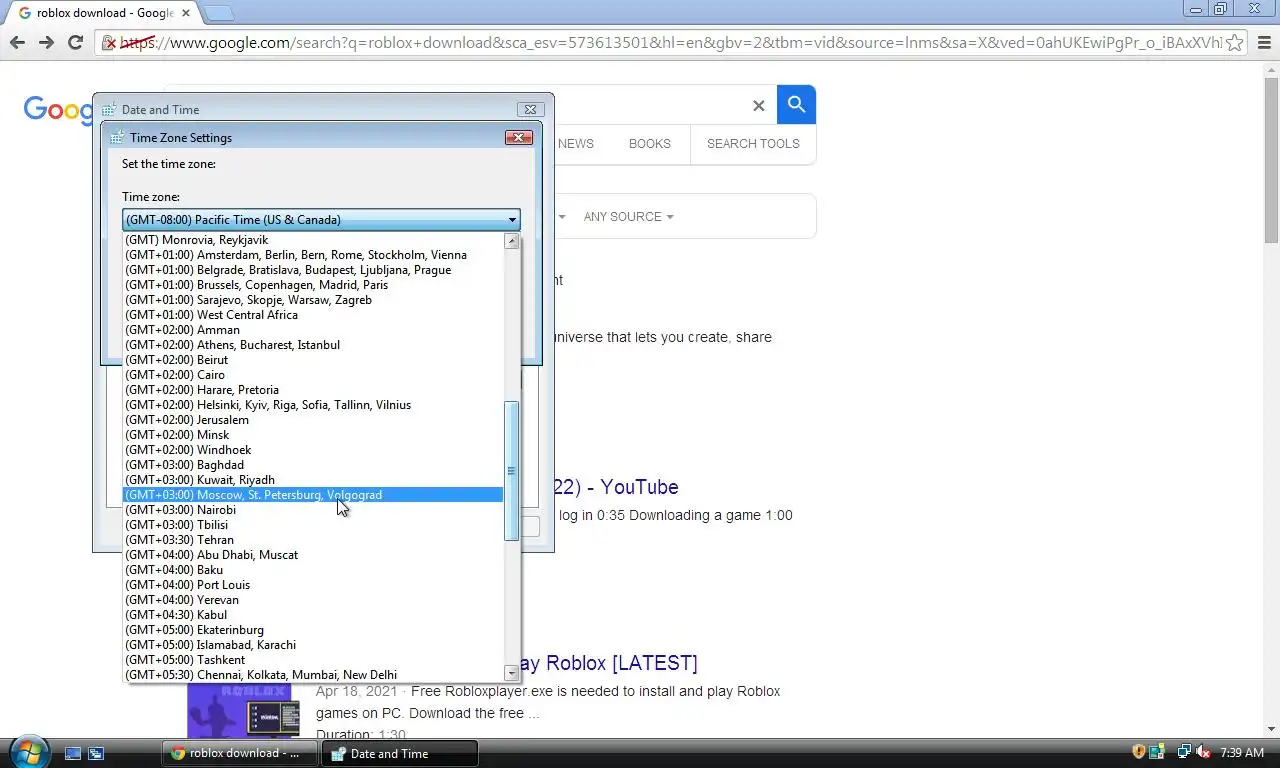The image size is (1280, 768).
Task: Clear the Google search box with X
Action: click(x=758, y=105)
